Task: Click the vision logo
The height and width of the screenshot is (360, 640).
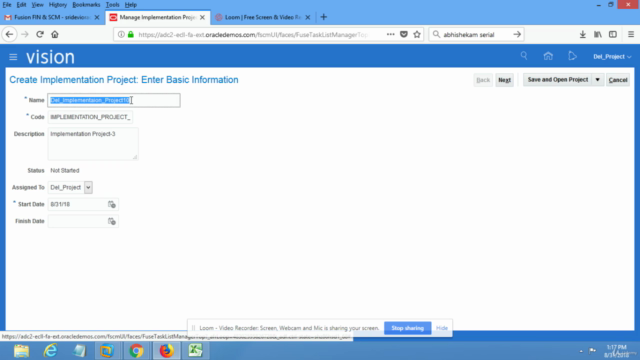Action: [x=50, y=57]
